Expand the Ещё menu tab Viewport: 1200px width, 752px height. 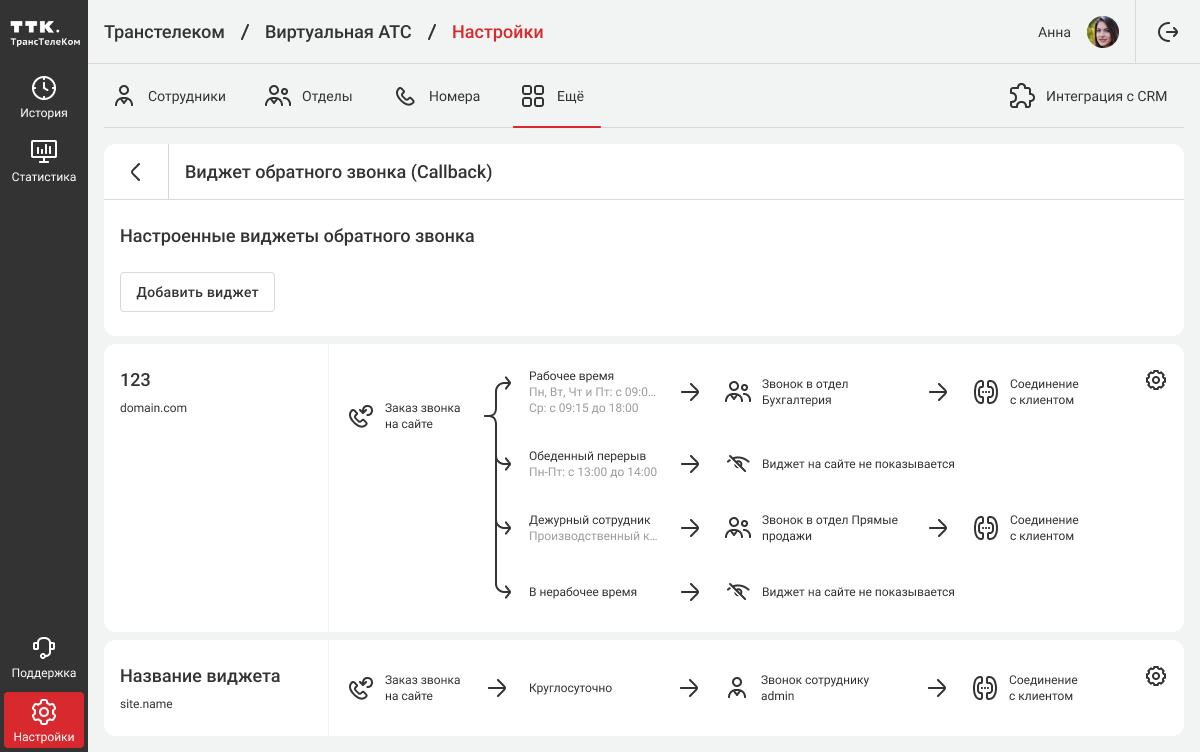point(553,97)
